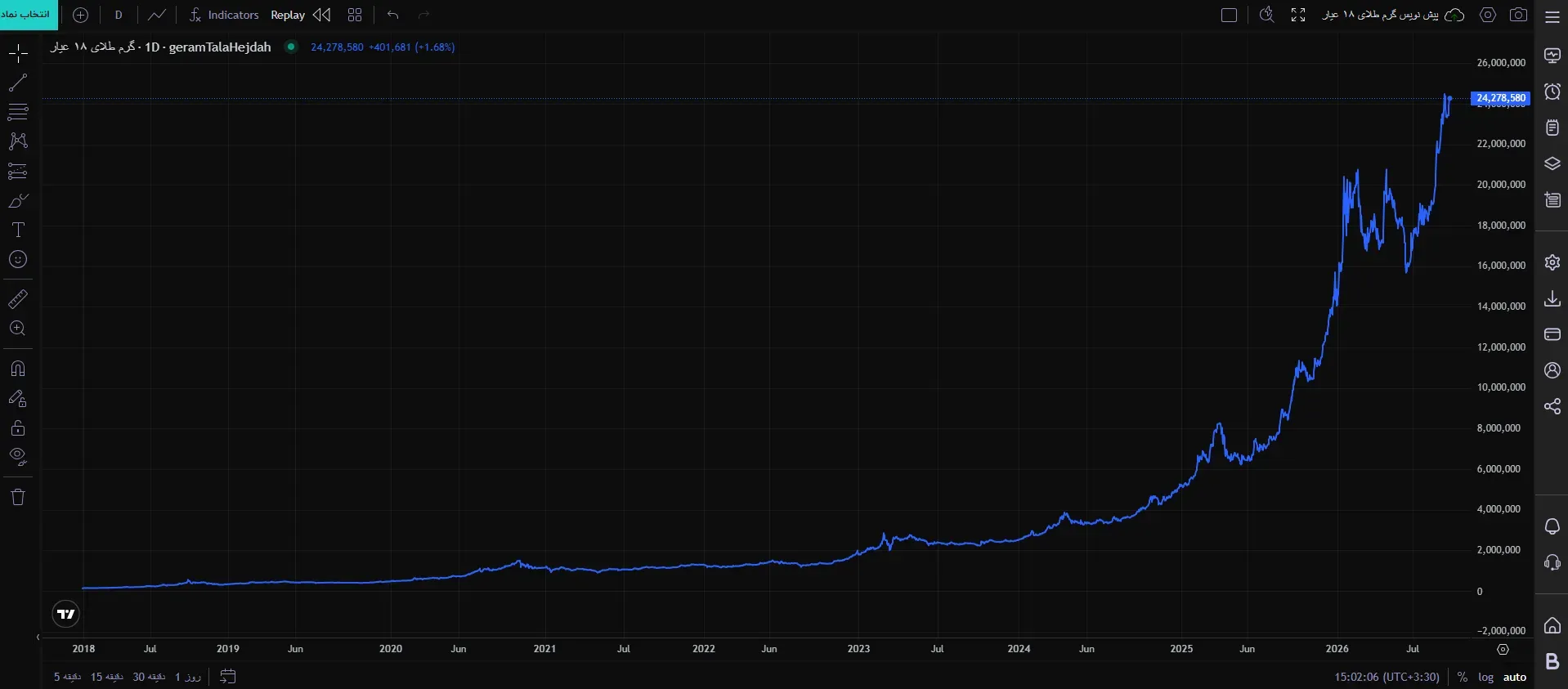Image resolution: width=1568 pixels, height=689 pixels.
Task: Take a chart snapshot with the camera icon
Action: pyautogui.click(x=1518, y=15)
